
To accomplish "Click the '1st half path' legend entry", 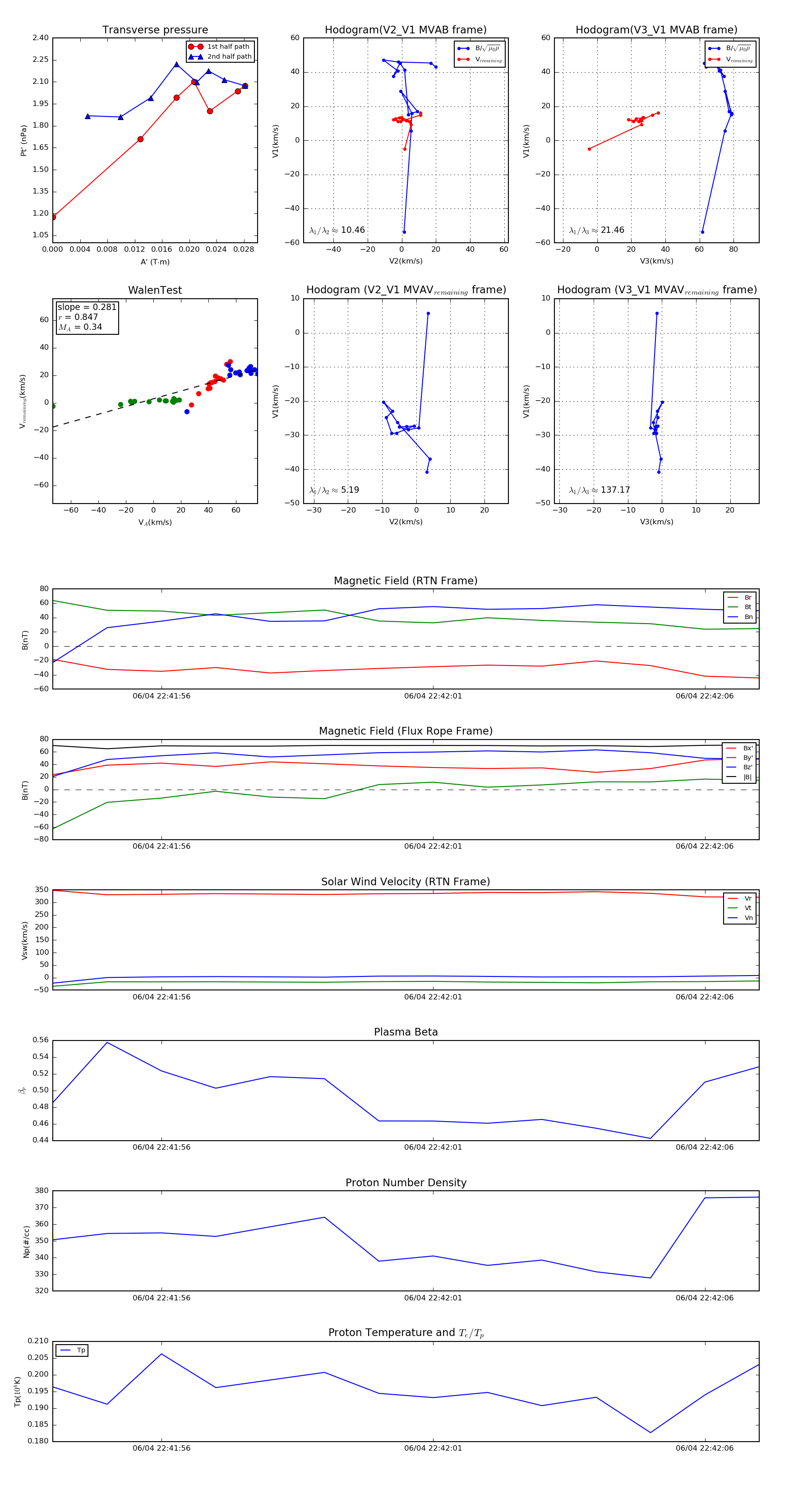I will [x=220, y=47].
